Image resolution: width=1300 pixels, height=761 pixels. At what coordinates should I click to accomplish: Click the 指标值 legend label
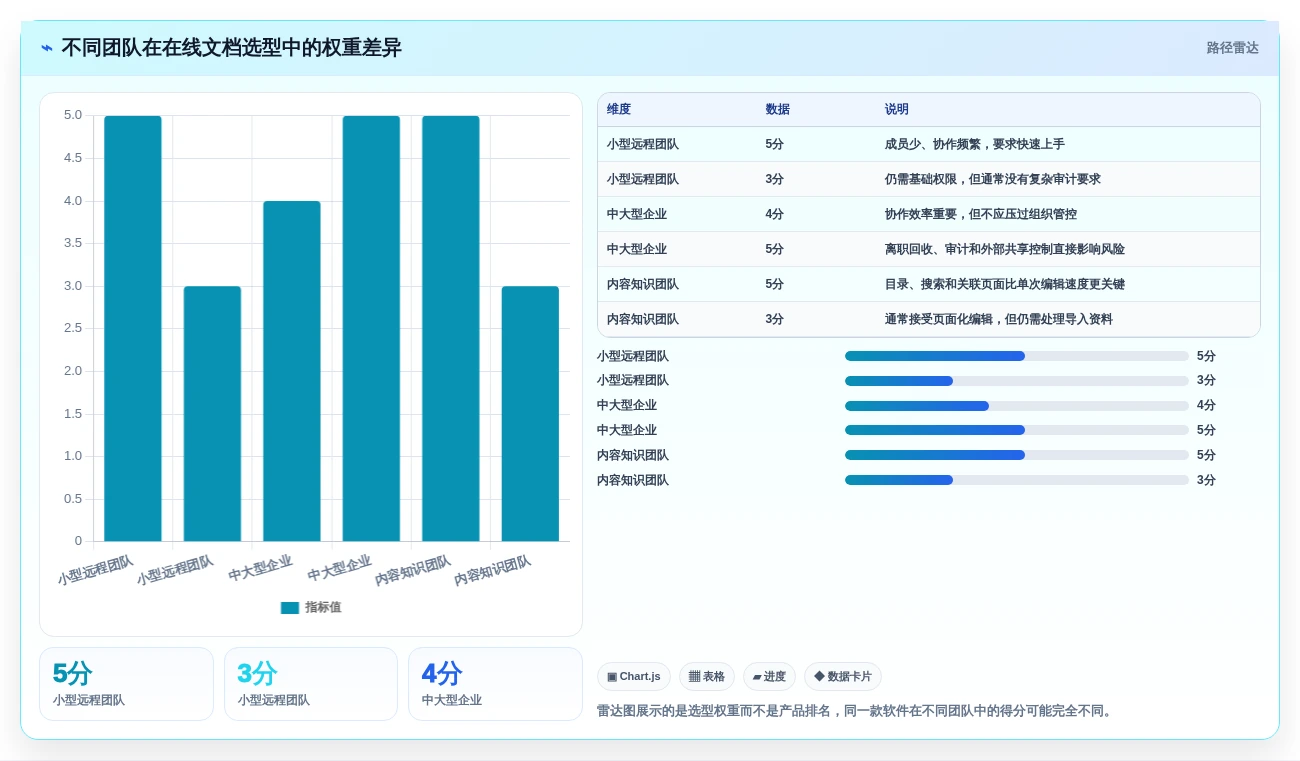[323, 607]
